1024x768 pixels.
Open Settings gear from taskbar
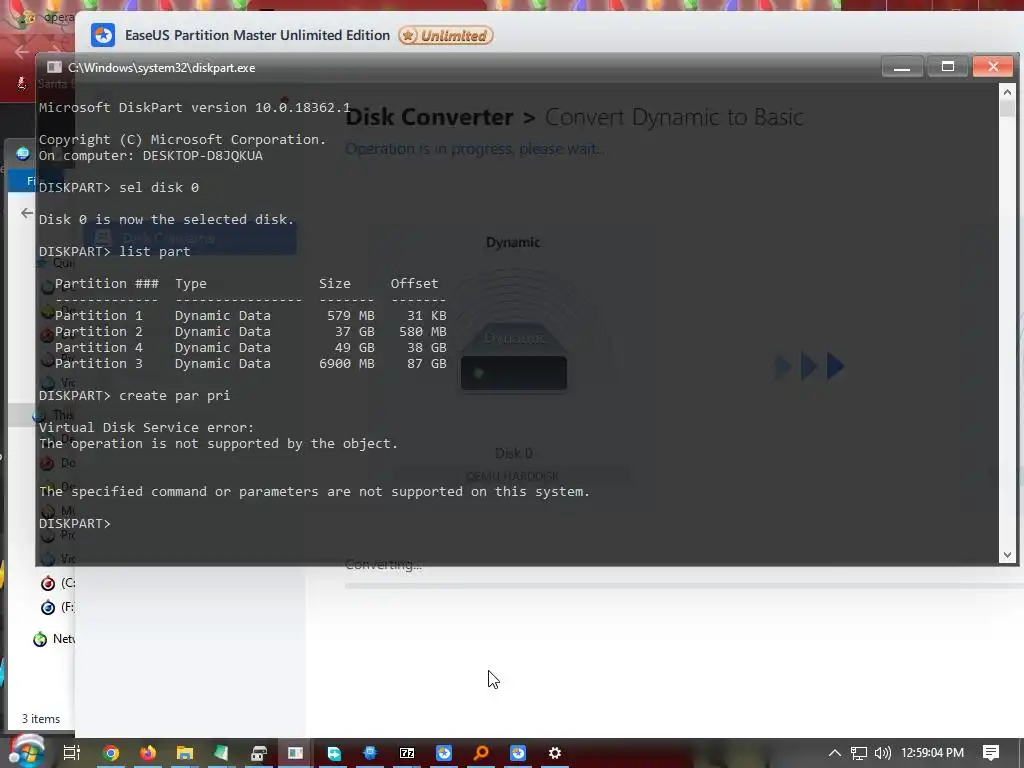coord(554,753)
